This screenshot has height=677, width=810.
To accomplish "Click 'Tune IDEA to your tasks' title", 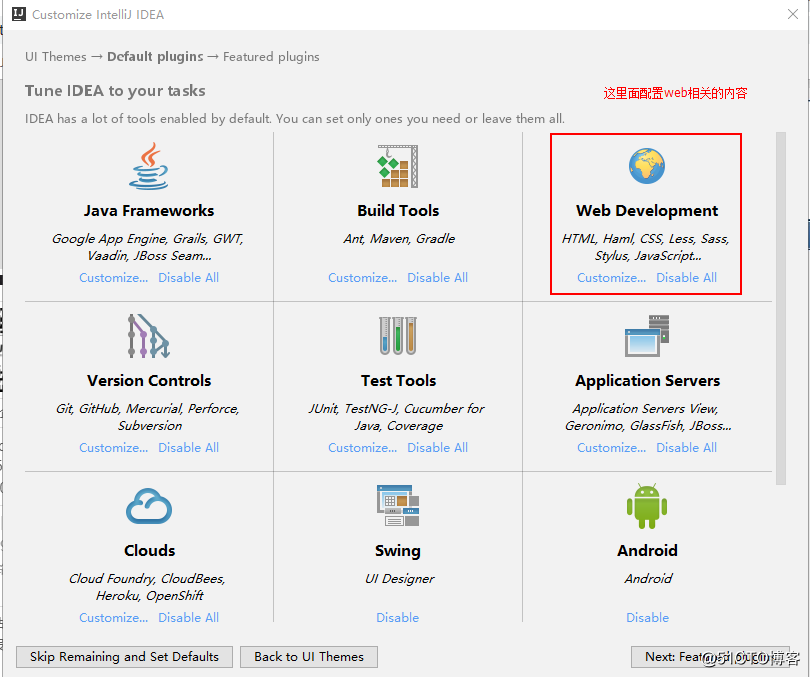I will point(115,91).
